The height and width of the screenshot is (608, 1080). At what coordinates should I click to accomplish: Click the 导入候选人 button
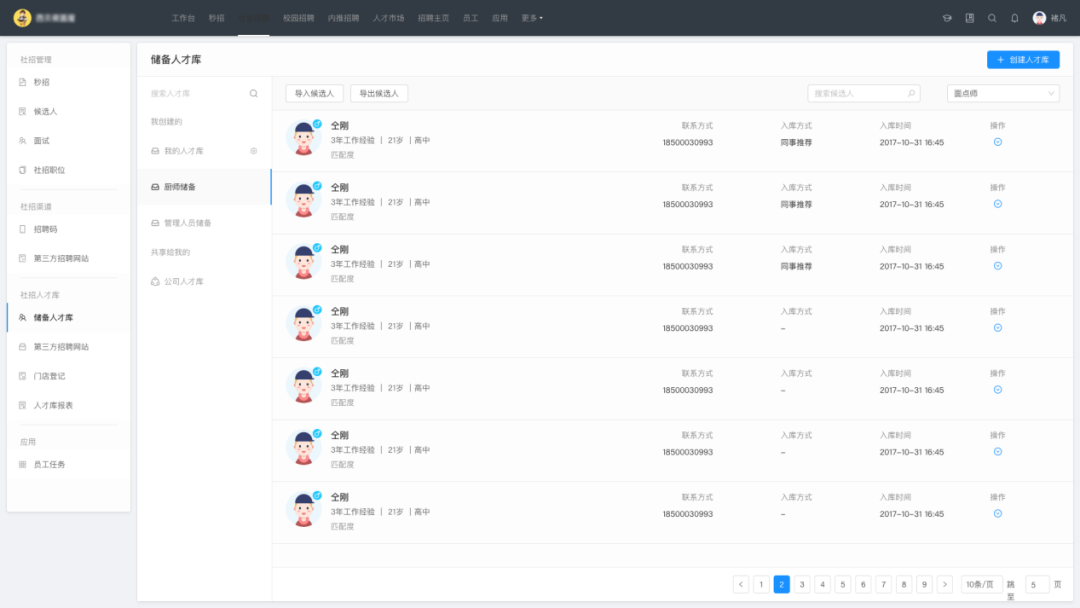coord(314,93)
